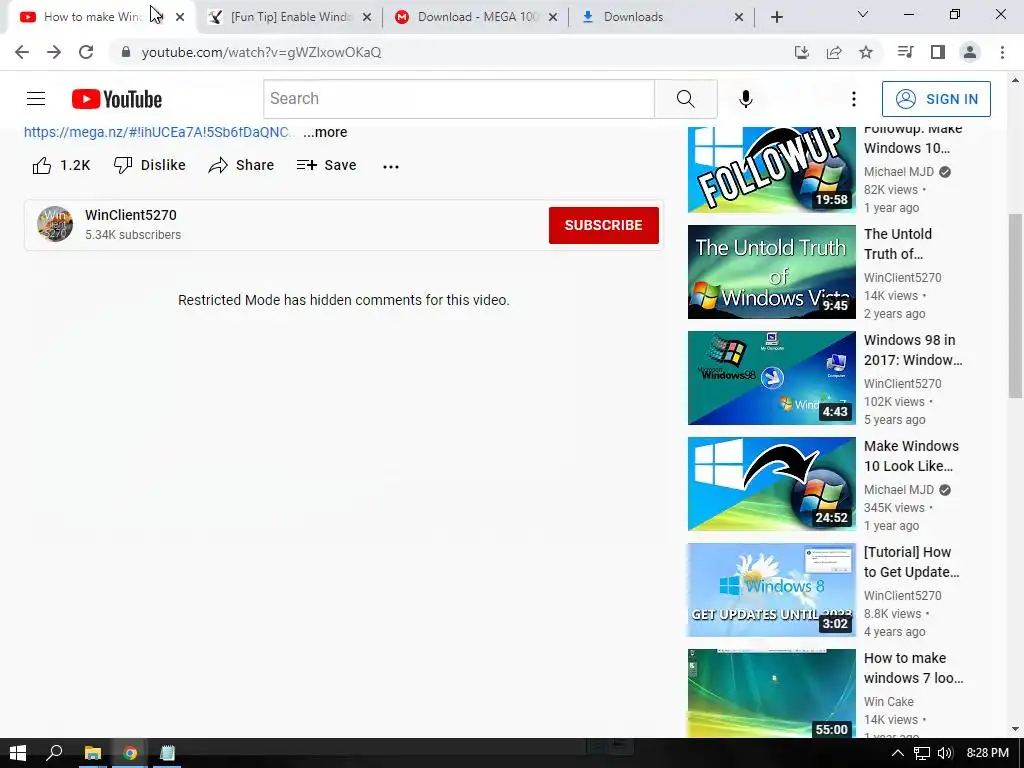The image size is (1024, 768).
Task: Open more actions ellipsis under video
Action: (391, 167)
